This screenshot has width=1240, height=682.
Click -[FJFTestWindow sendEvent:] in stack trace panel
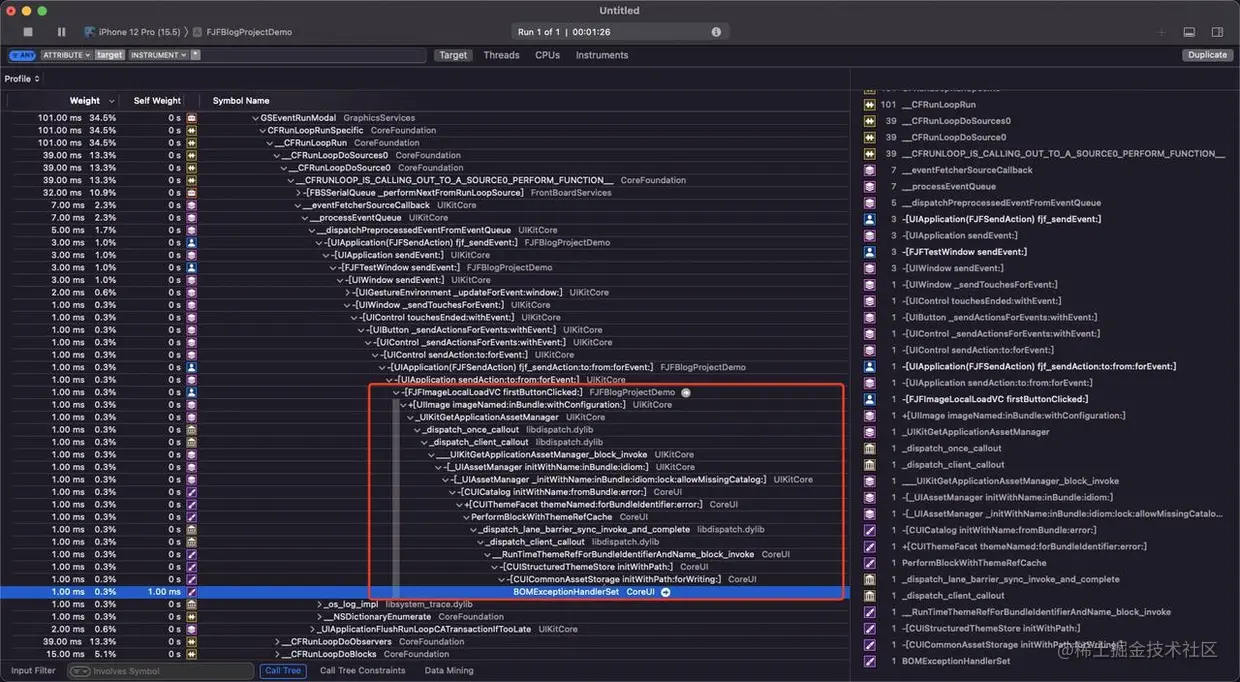pos(964,251)
